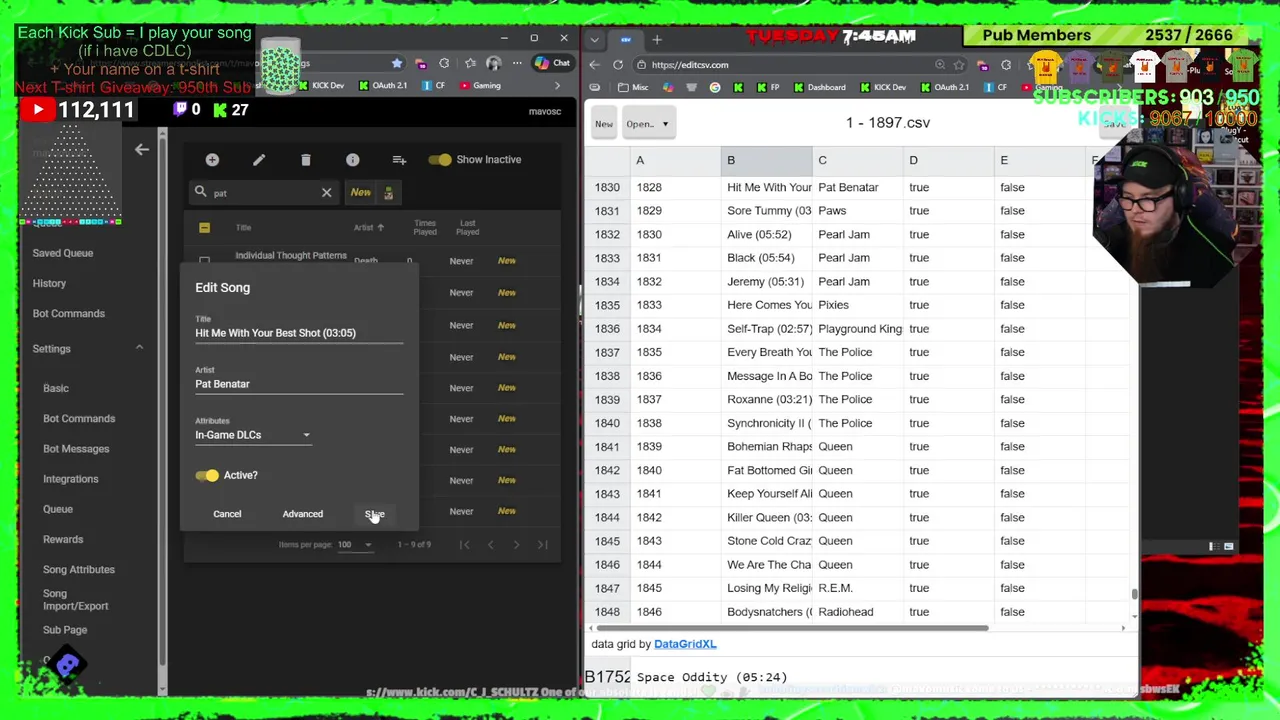This screenshot has height=720, width=1280.
Task: Click the select-all checkbox in the table header
Action: tap(204, 228)
